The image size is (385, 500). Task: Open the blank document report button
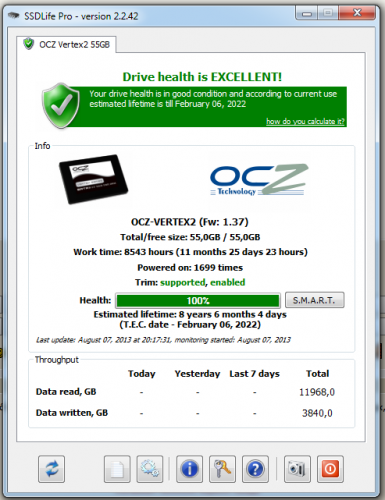click(x=117, y=469)
